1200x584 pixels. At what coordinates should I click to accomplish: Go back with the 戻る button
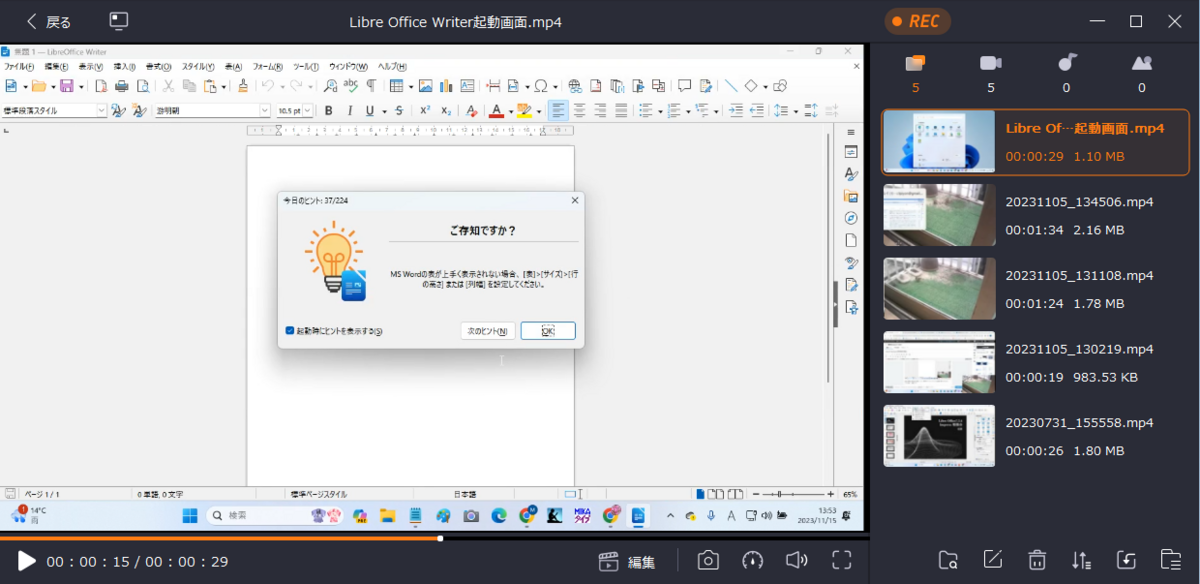point(49,21)
